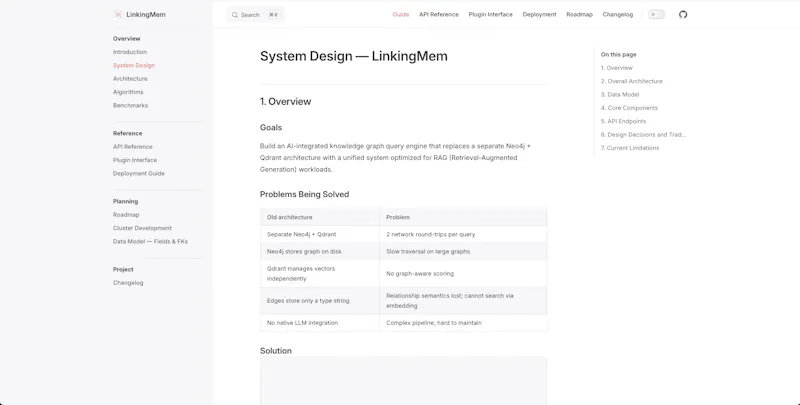
Task: Open Plugin Interface in top navigation
Action: click(x=490, y=15)
